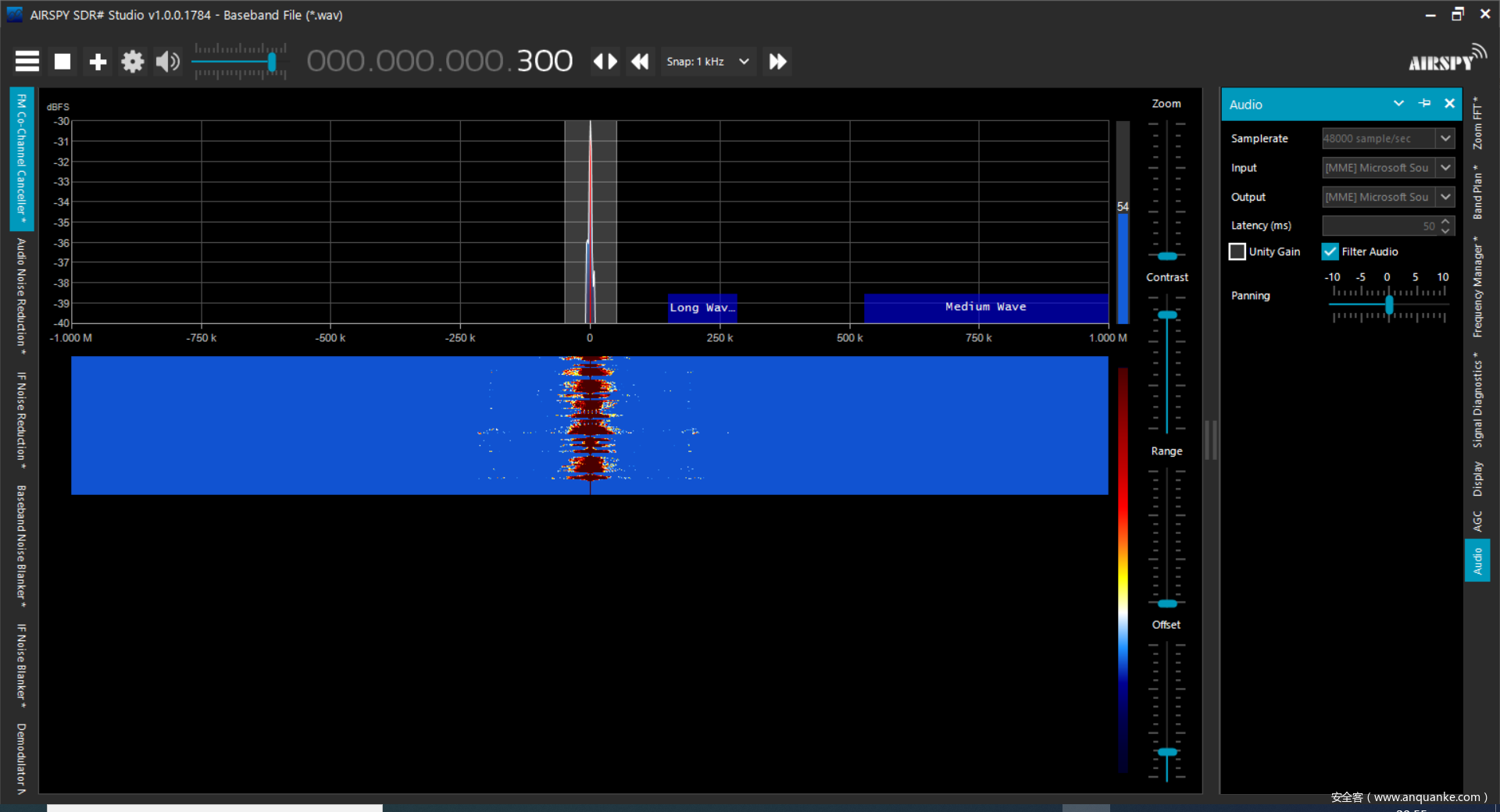Decrease latency with the down stepper
This screenshot has height=812, width=1500.
(x=1445, y=230)
